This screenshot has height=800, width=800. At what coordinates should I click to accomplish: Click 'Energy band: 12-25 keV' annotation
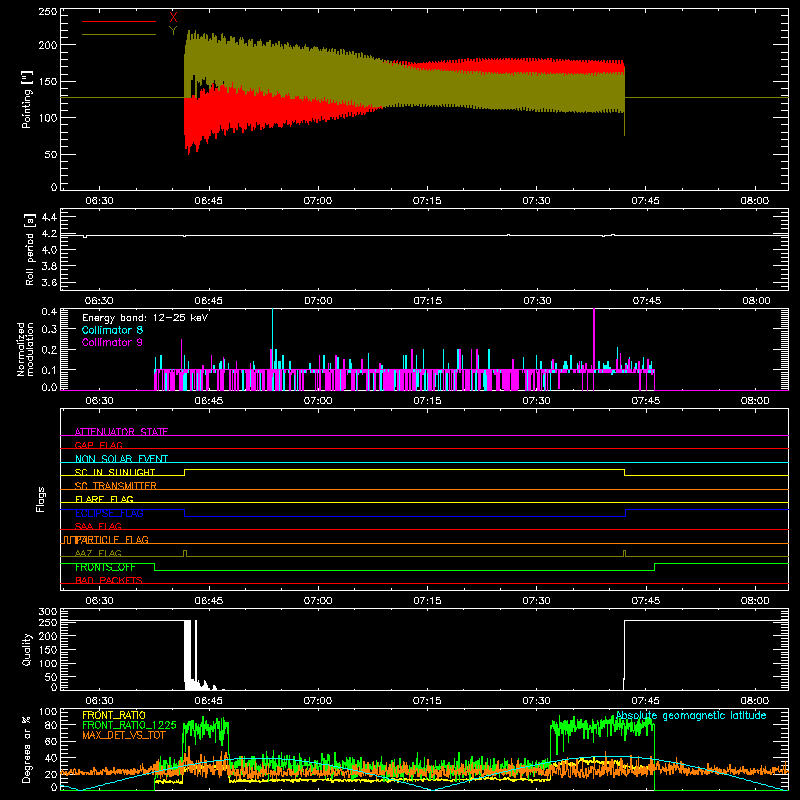pos(145,318)
